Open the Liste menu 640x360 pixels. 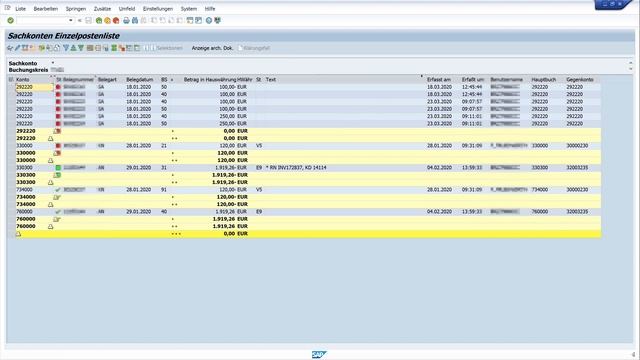pos(20,9)
